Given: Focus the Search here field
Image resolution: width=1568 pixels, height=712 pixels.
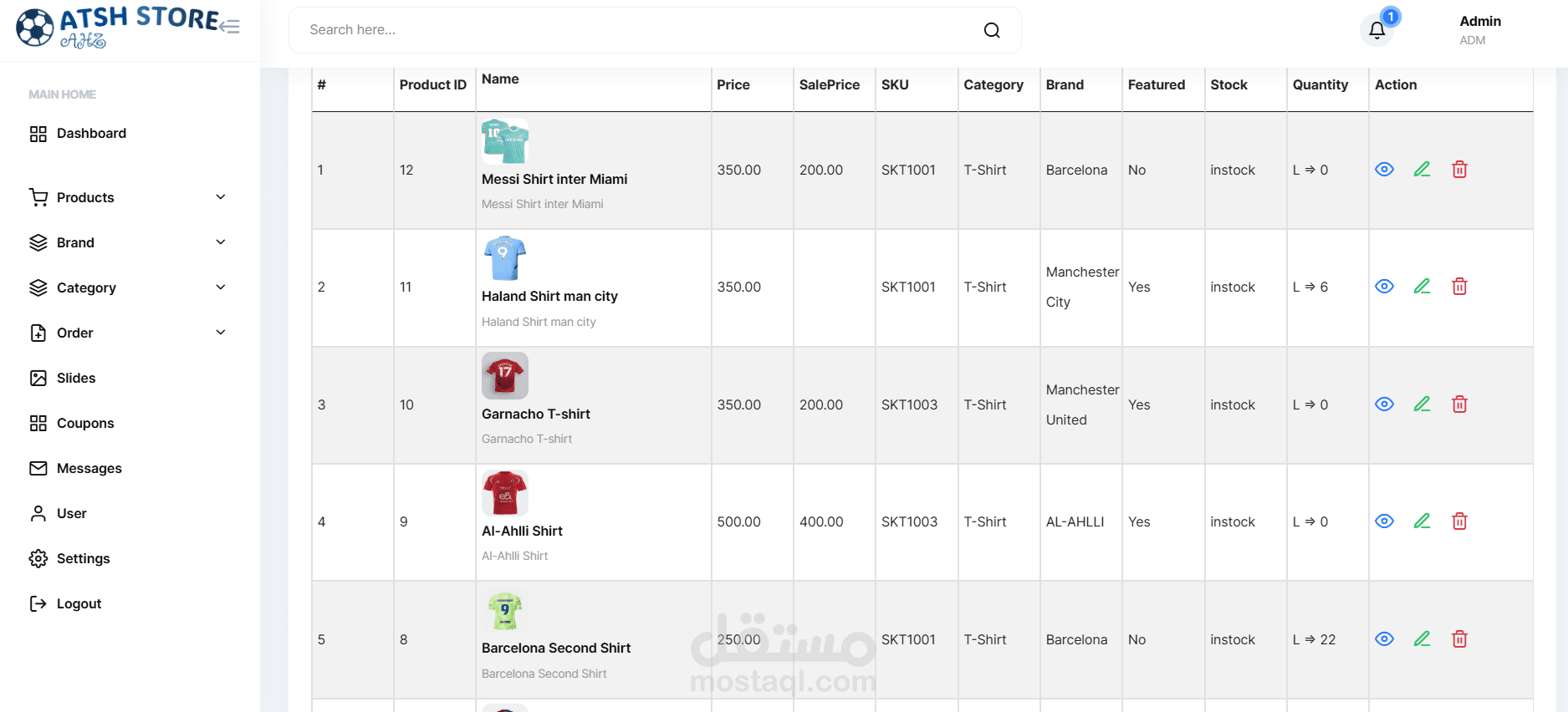Looking at the screenshot, I should 655,30.
